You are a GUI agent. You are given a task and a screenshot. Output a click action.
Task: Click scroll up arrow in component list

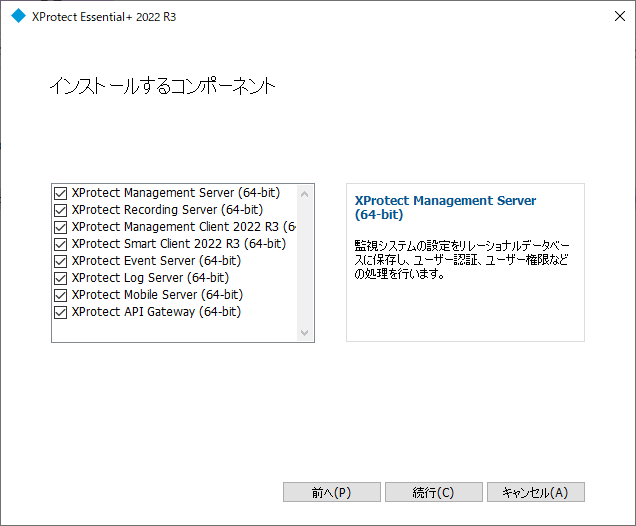[305, 194]
